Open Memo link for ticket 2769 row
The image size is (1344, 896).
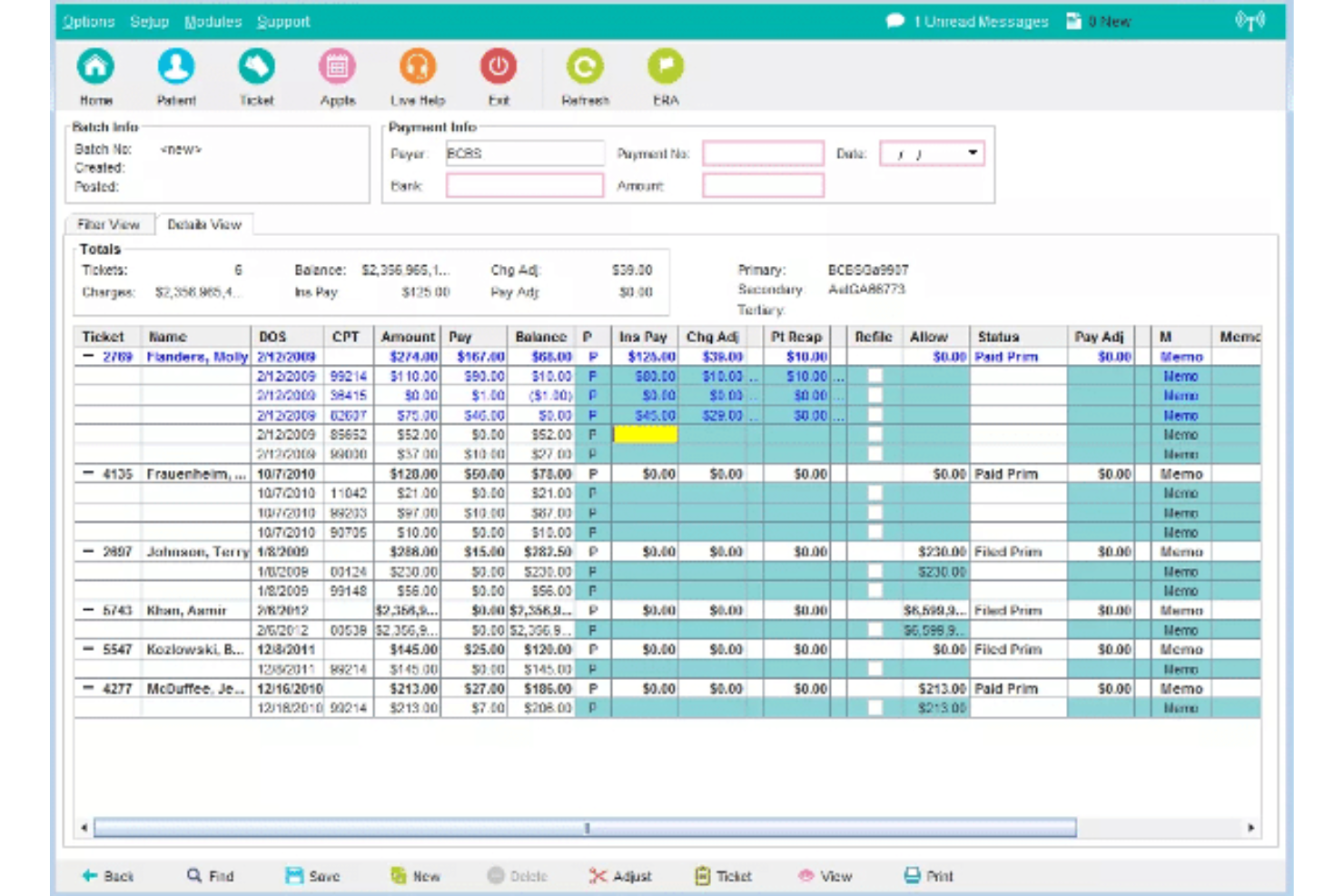pyautogui.click(x=1181, y=357)
